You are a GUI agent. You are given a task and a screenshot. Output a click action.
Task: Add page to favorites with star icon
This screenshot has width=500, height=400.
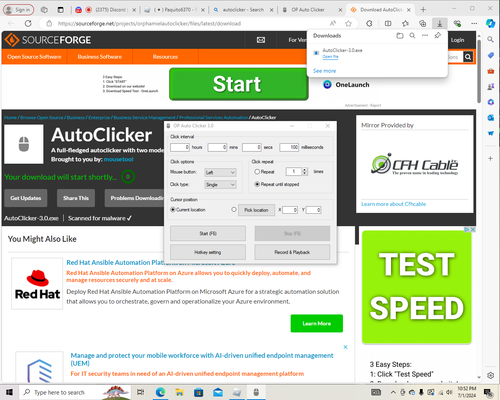tap(348, 23)
